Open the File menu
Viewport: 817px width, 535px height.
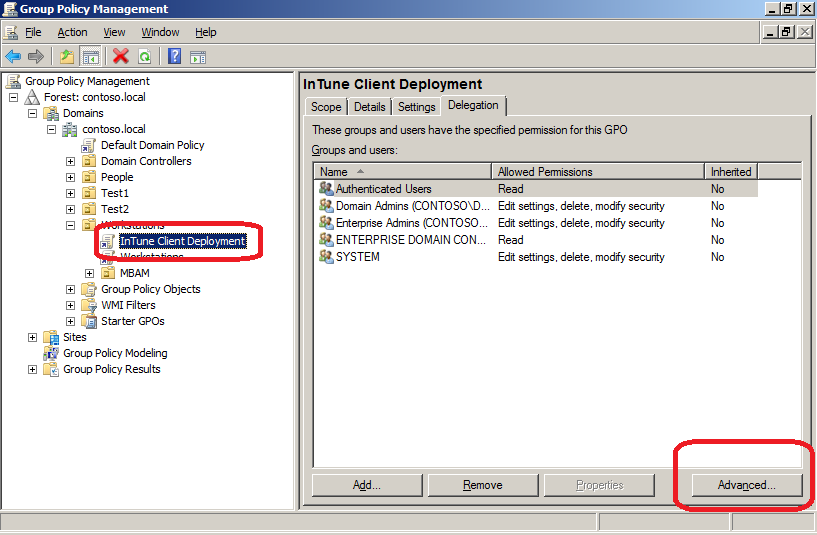[x=33, y=32]
